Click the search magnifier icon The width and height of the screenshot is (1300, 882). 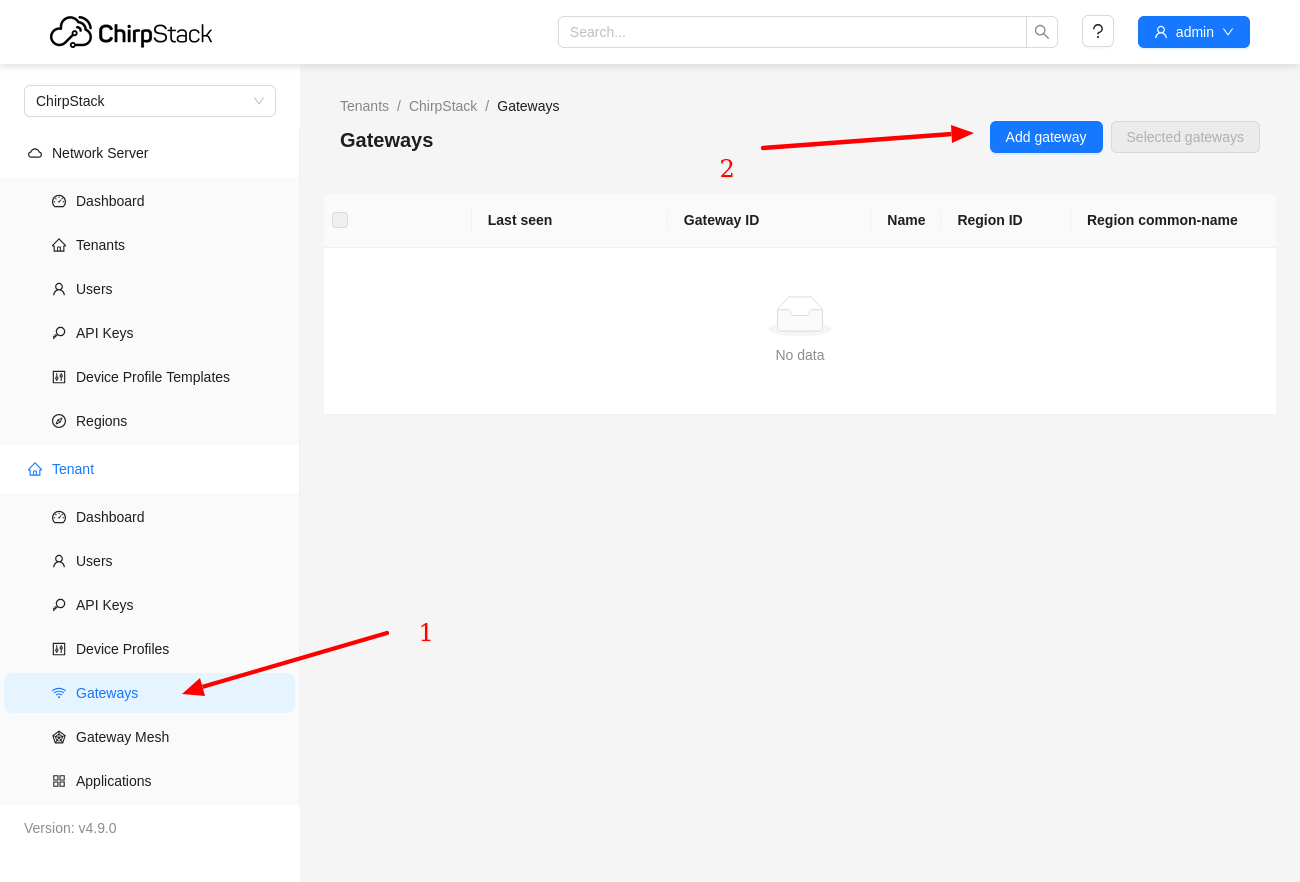point(1041,32)
